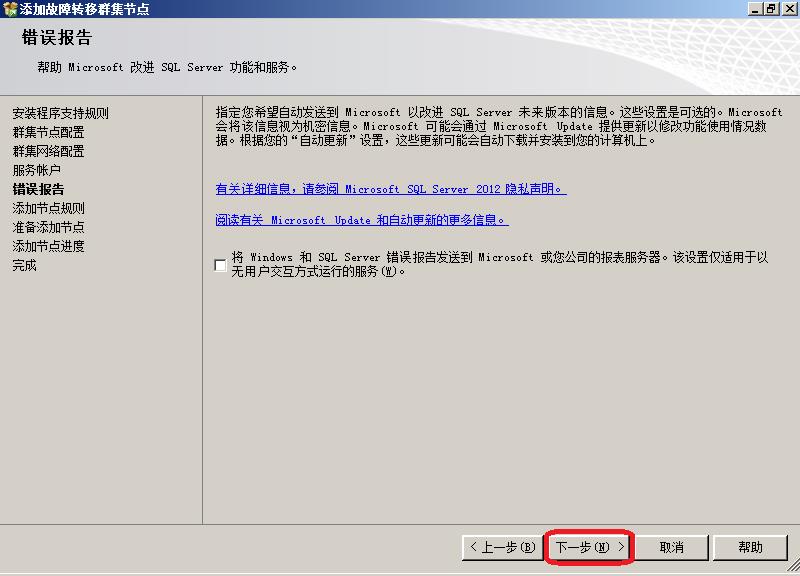Click the 帮助 Microsoft 改进 SQL Server subtitle
The image size is (800, 576).
(167, 67)
